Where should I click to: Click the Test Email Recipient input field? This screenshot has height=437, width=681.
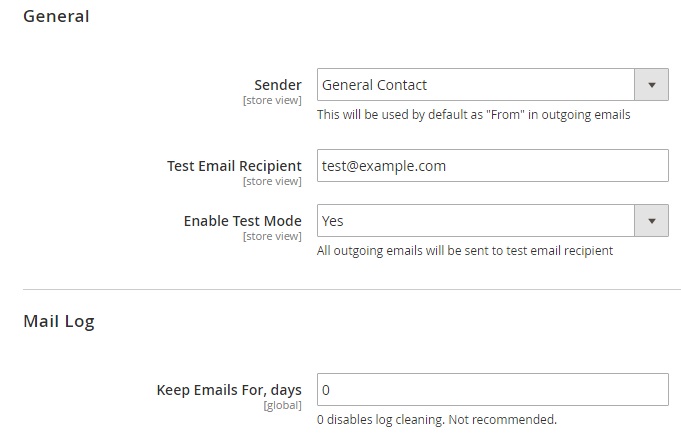[x=492, y=166]
